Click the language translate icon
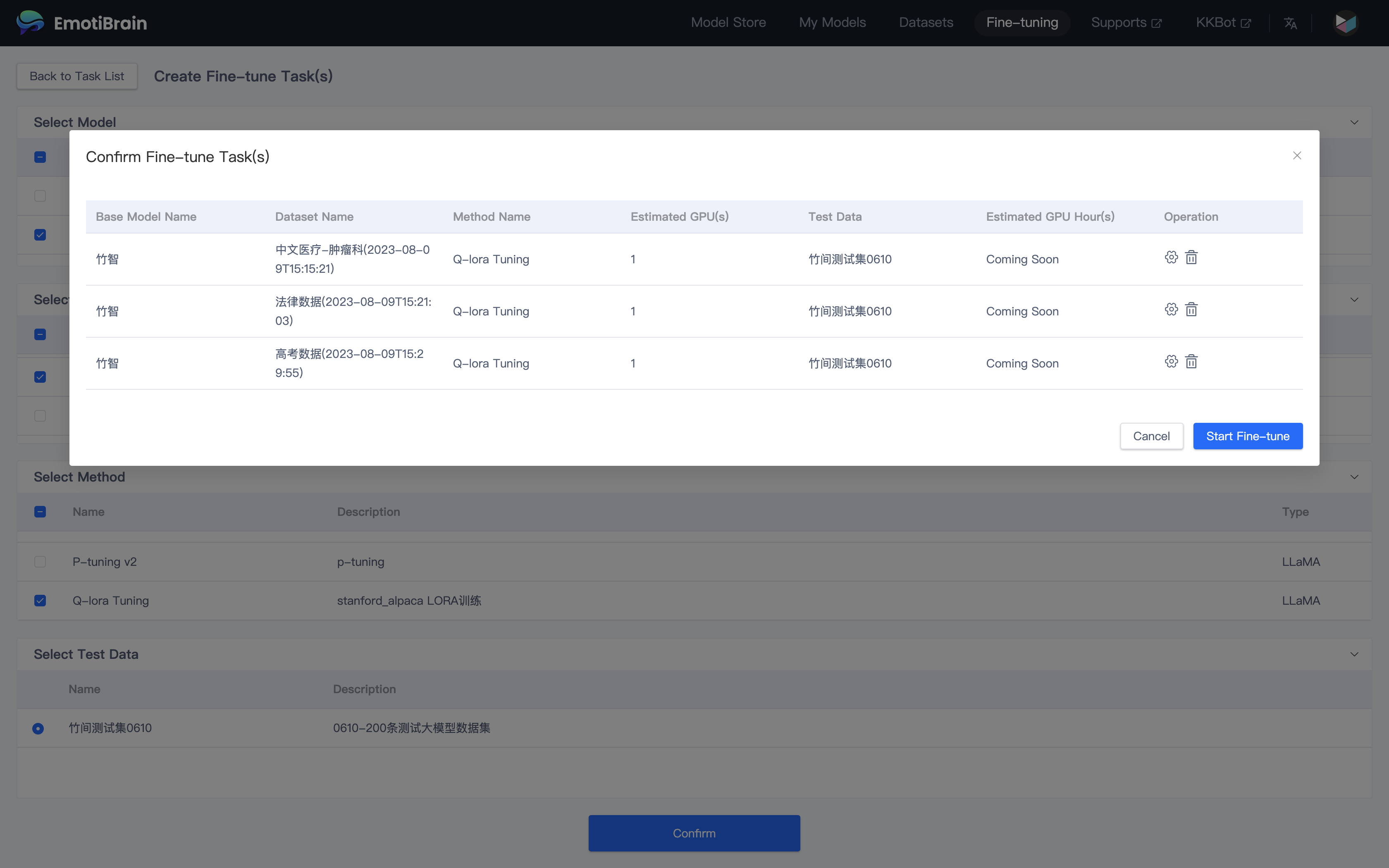The height and width of the screenshot is (868, 1389). click(x=1290, y=23)
